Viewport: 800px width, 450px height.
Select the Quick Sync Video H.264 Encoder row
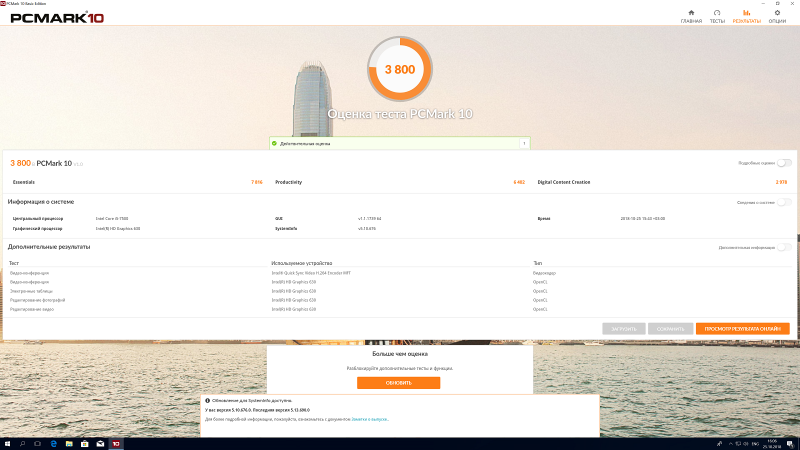(x=399, y=273)
